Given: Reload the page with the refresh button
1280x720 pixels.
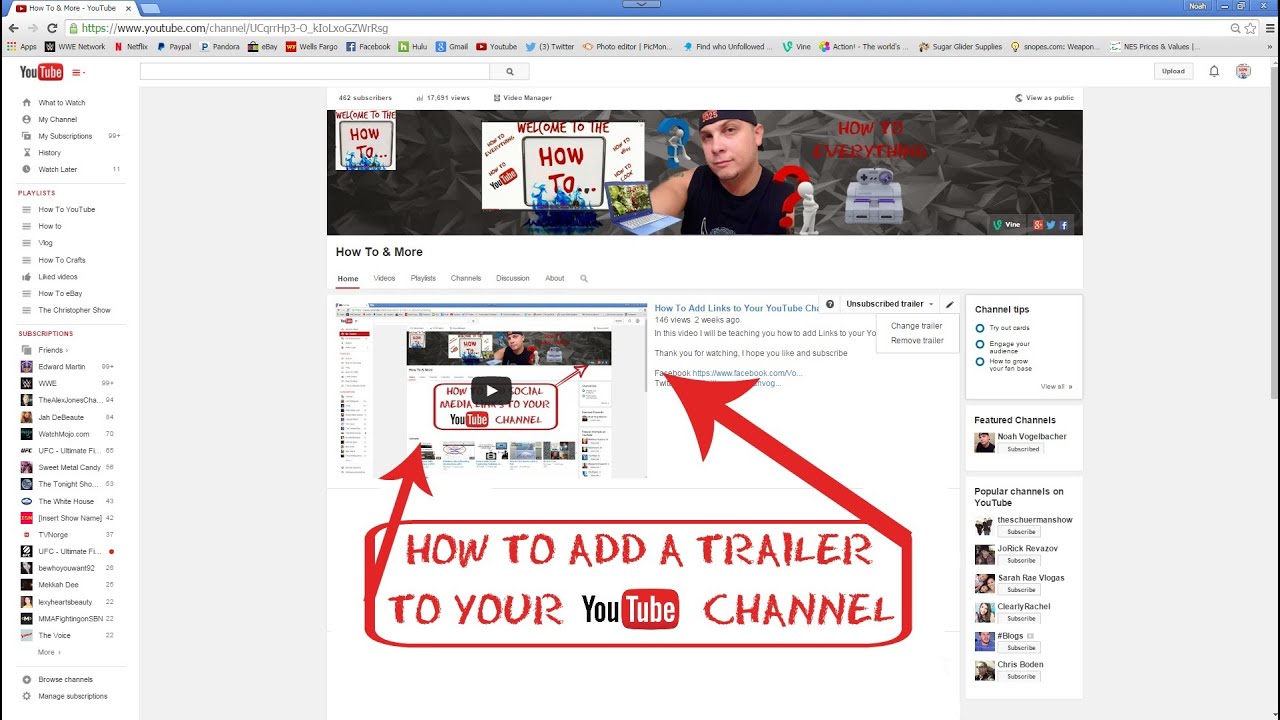Looking at the screenshot, I should point(53,28).
